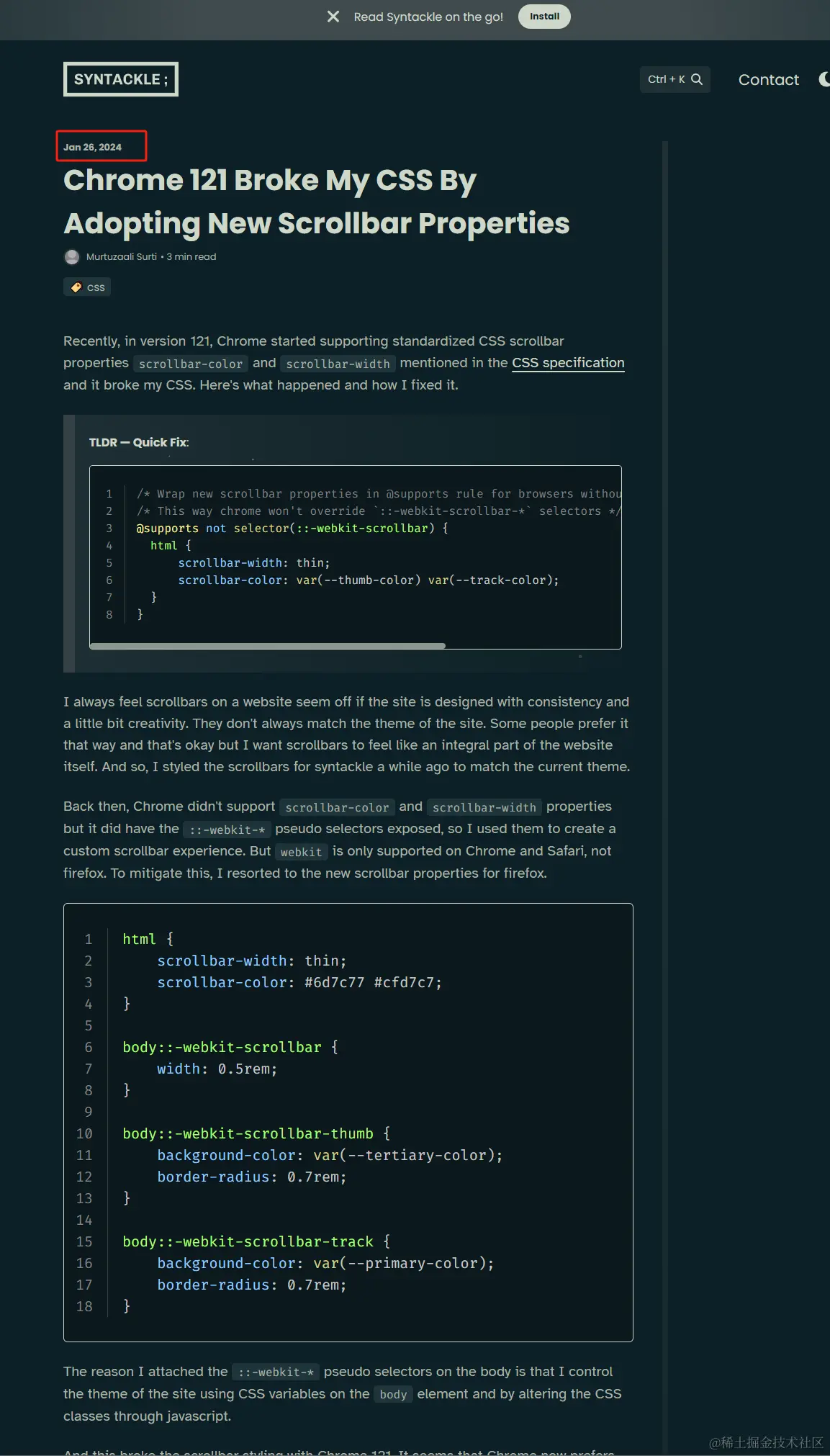
Task: Dismiss the install banner with the X icon
Action: [x=333, y=17]
